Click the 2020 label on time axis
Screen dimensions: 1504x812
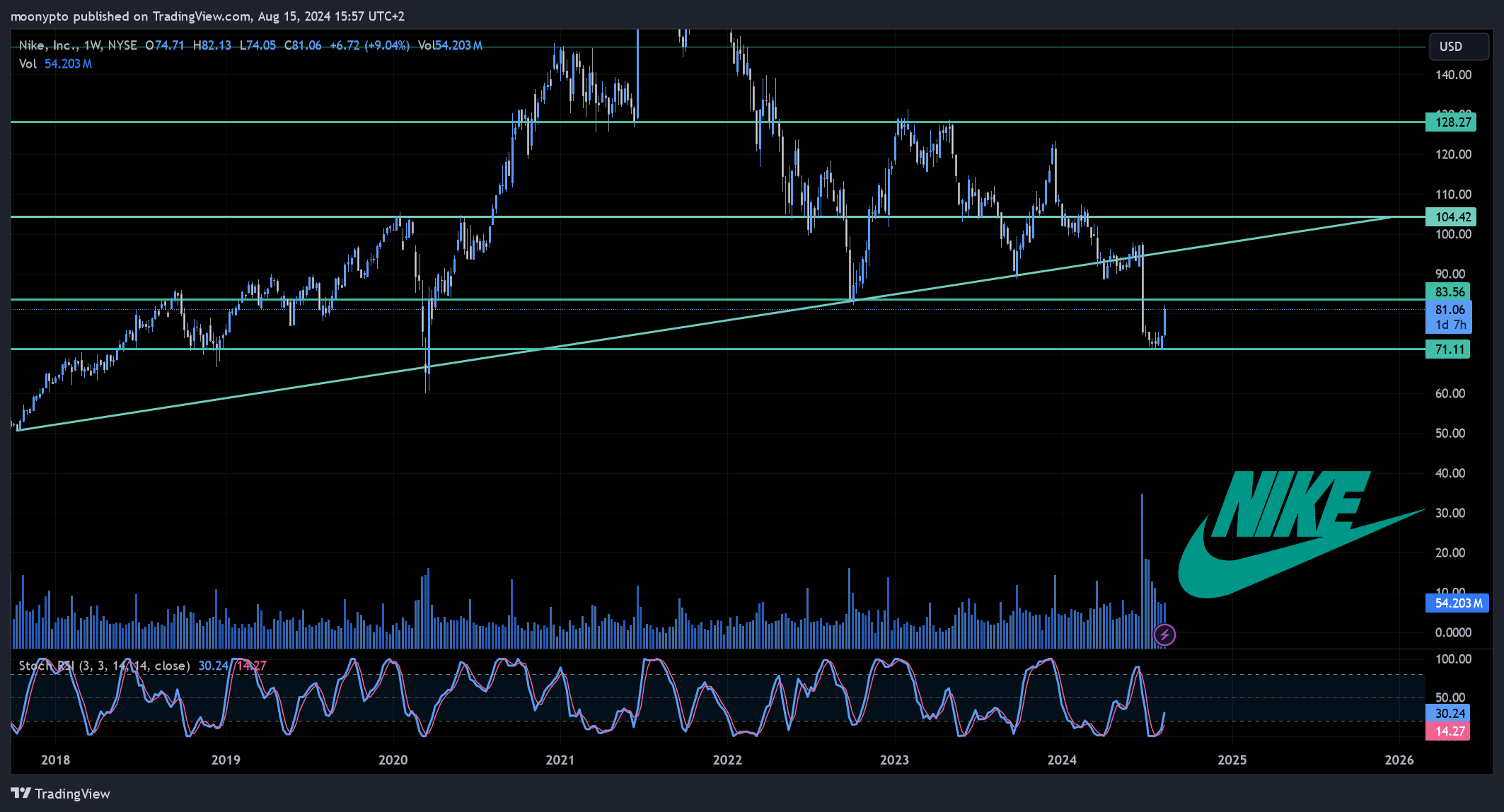[393, 760]
